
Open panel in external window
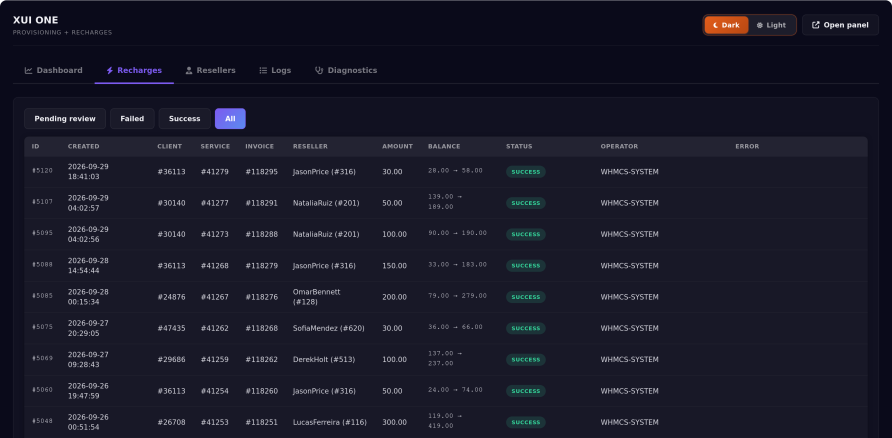coord(840,25)
